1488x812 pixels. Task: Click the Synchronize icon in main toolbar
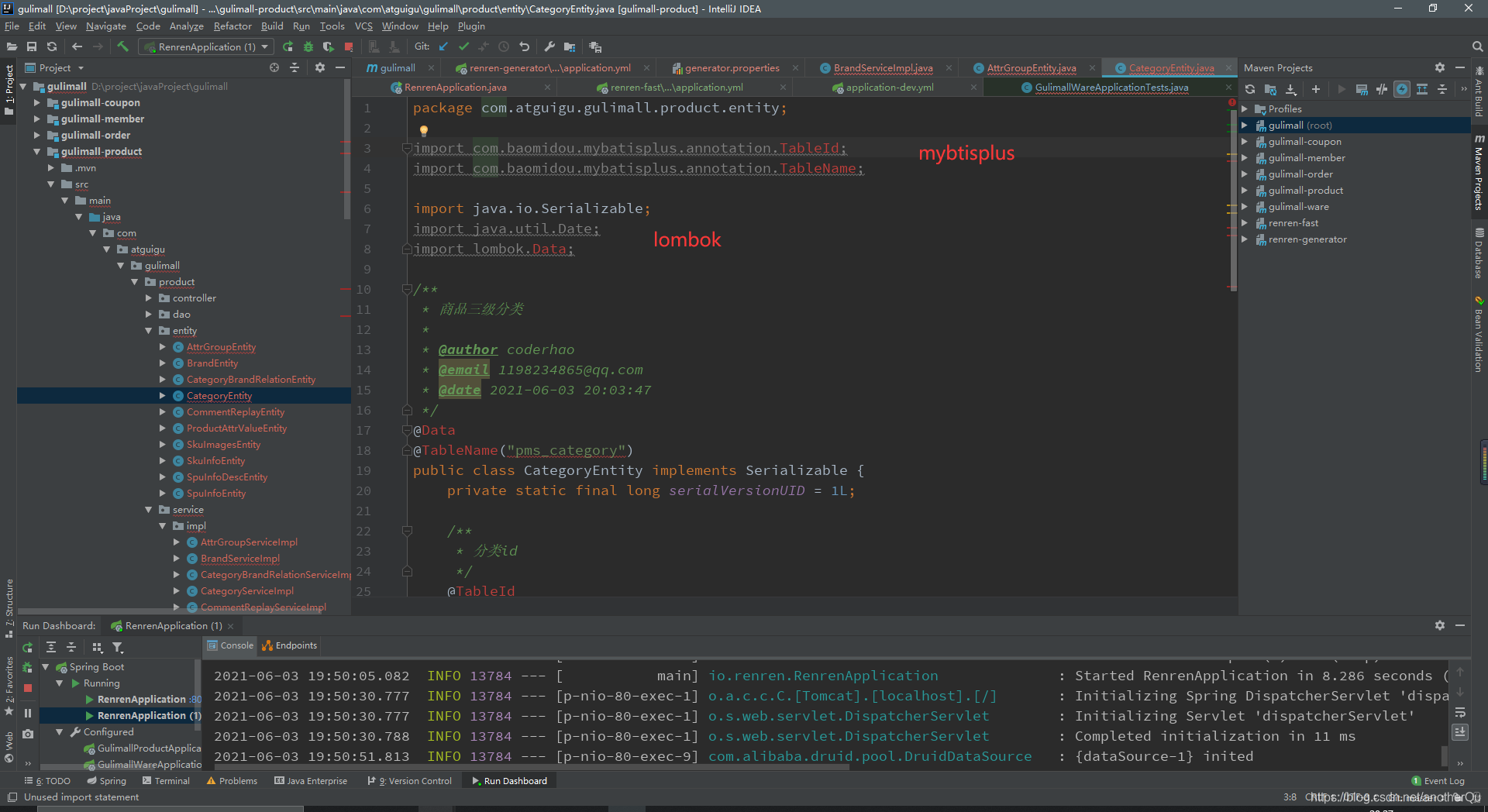(x=52, y=46)
